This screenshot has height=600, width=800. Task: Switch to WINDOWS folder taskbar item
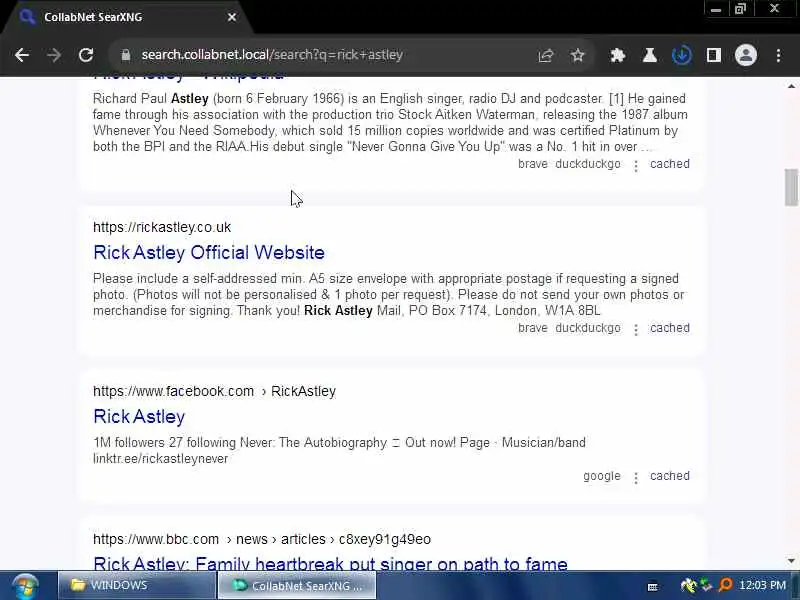(x=137, y=585)
